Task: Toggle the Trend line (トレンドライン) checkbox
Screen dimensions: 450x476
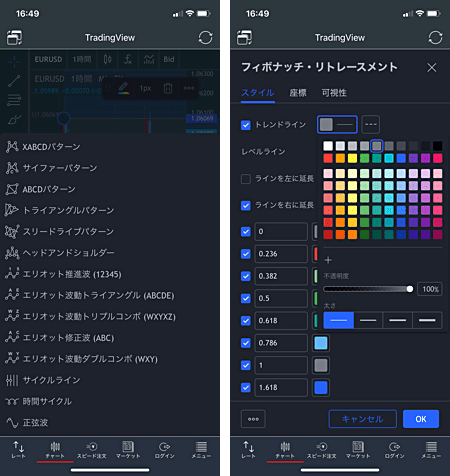Action: click(x=246, y=125)
